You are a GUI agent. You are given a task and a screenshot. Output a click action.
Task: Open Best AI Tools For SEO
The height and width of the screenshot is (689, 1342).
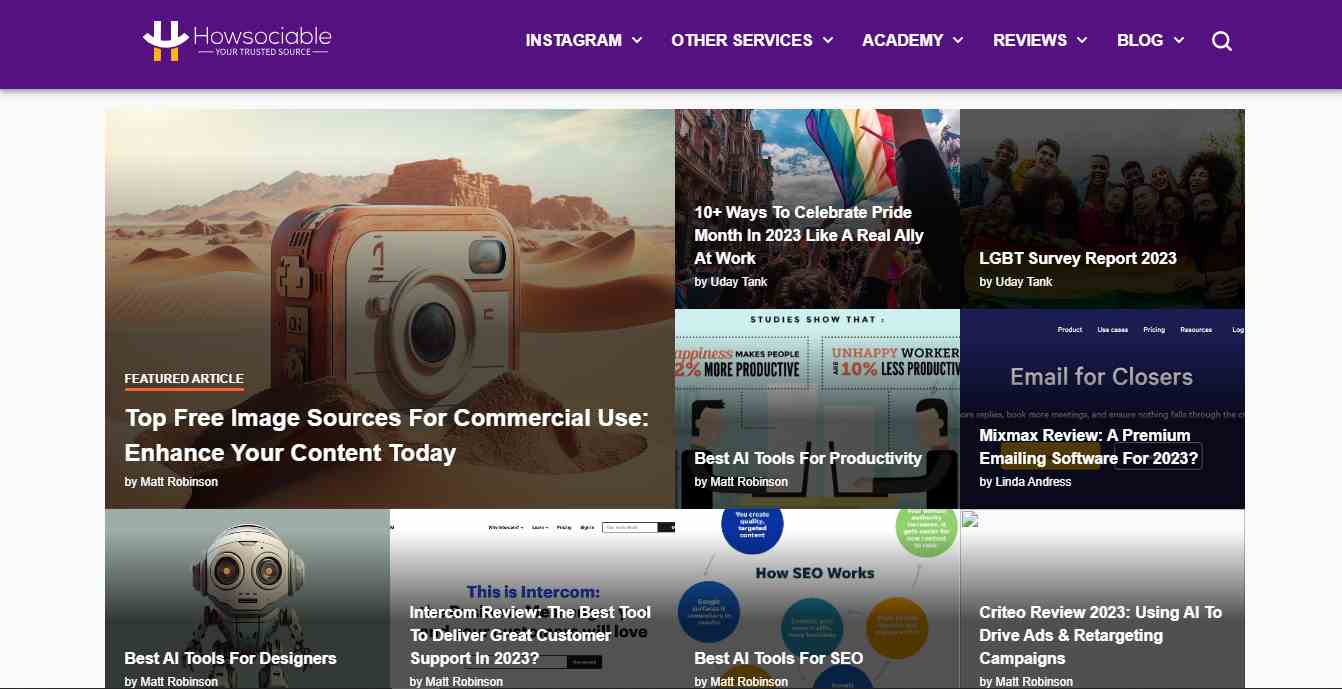pyautogui.click(x=778, y=658)
